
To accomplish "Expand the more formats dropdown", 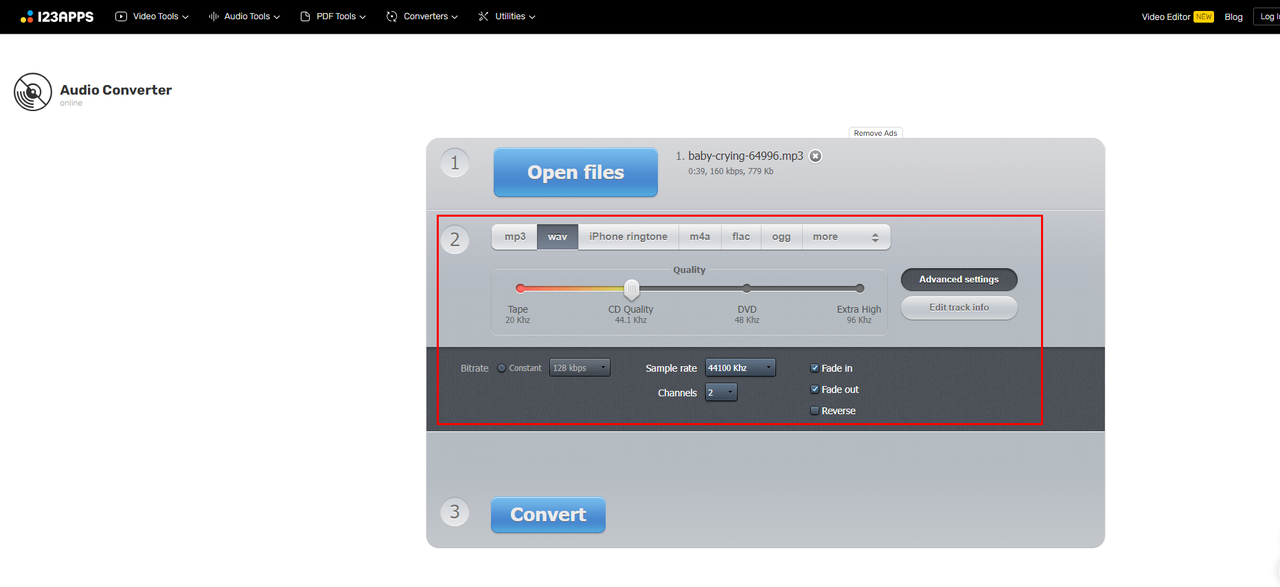I will [x=846, y=237].
